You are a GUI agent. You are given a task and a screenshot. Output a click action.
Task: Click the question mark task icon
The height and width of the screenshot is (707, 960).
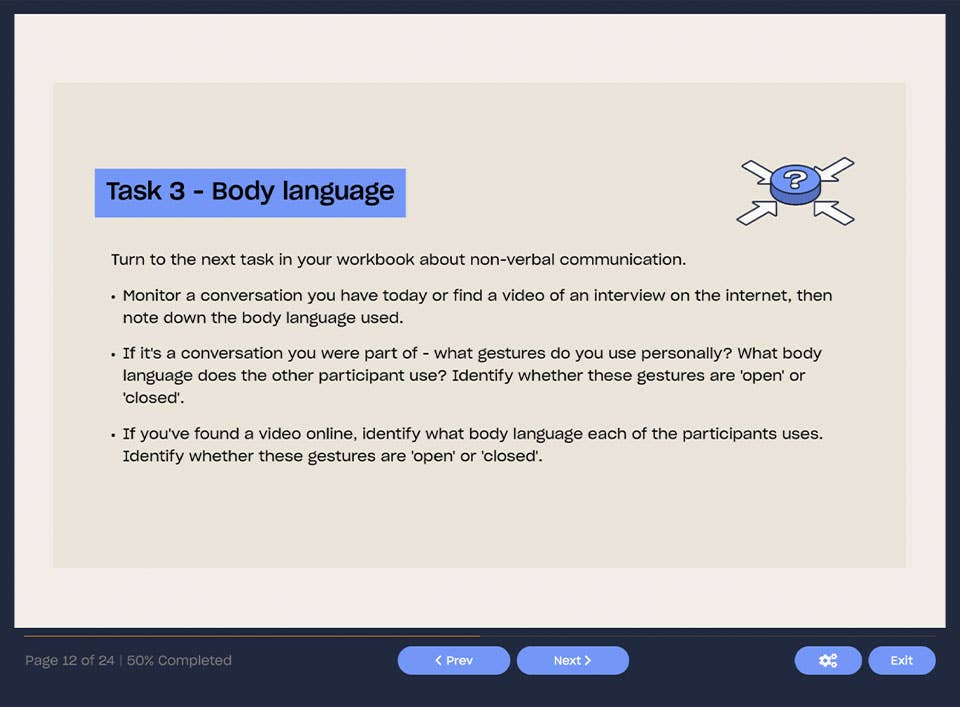[795, 191]
